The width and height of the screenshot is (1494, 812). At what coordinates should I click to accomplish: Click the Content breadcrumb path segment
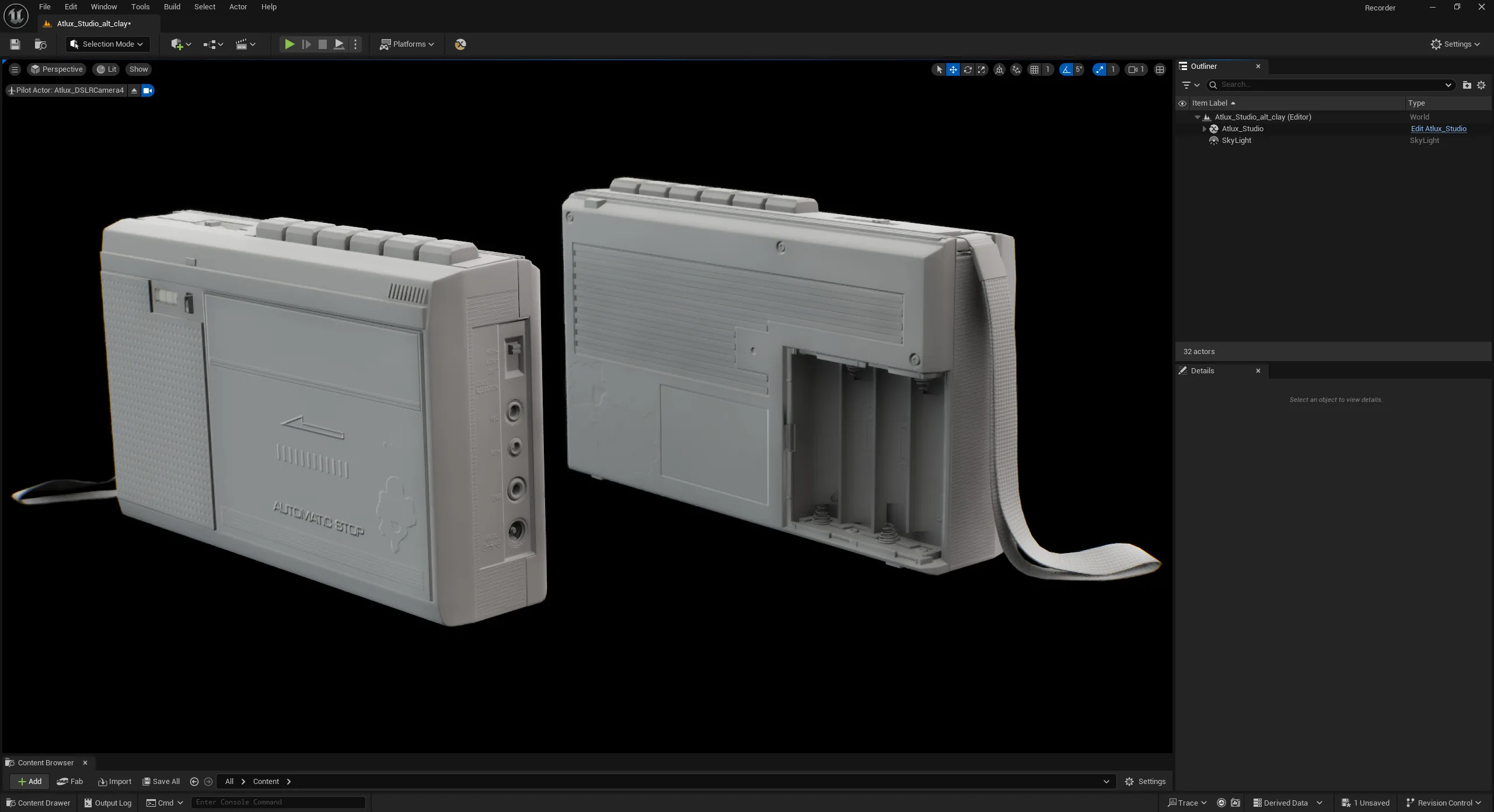pyautogui.click(x=266, y=782)
